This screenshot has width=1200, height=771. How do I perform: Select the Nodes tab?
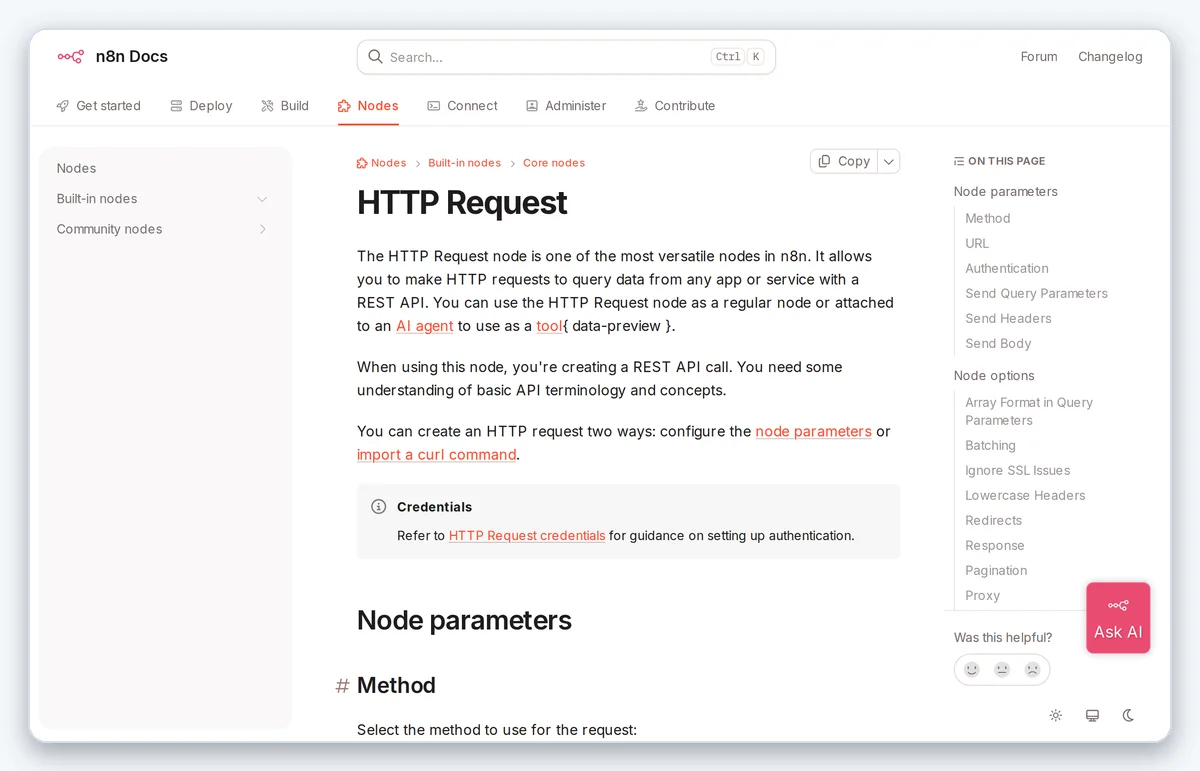(x=368, y=106)
